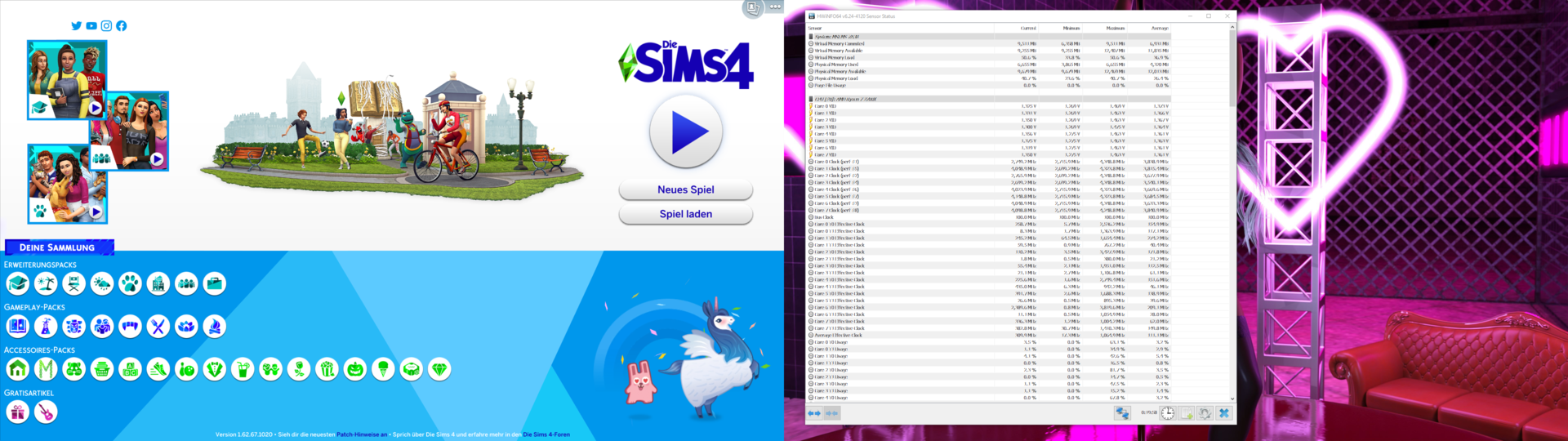
Task: Select the ABC blocks toddler pack icon
Action: (x=130, y=369)
